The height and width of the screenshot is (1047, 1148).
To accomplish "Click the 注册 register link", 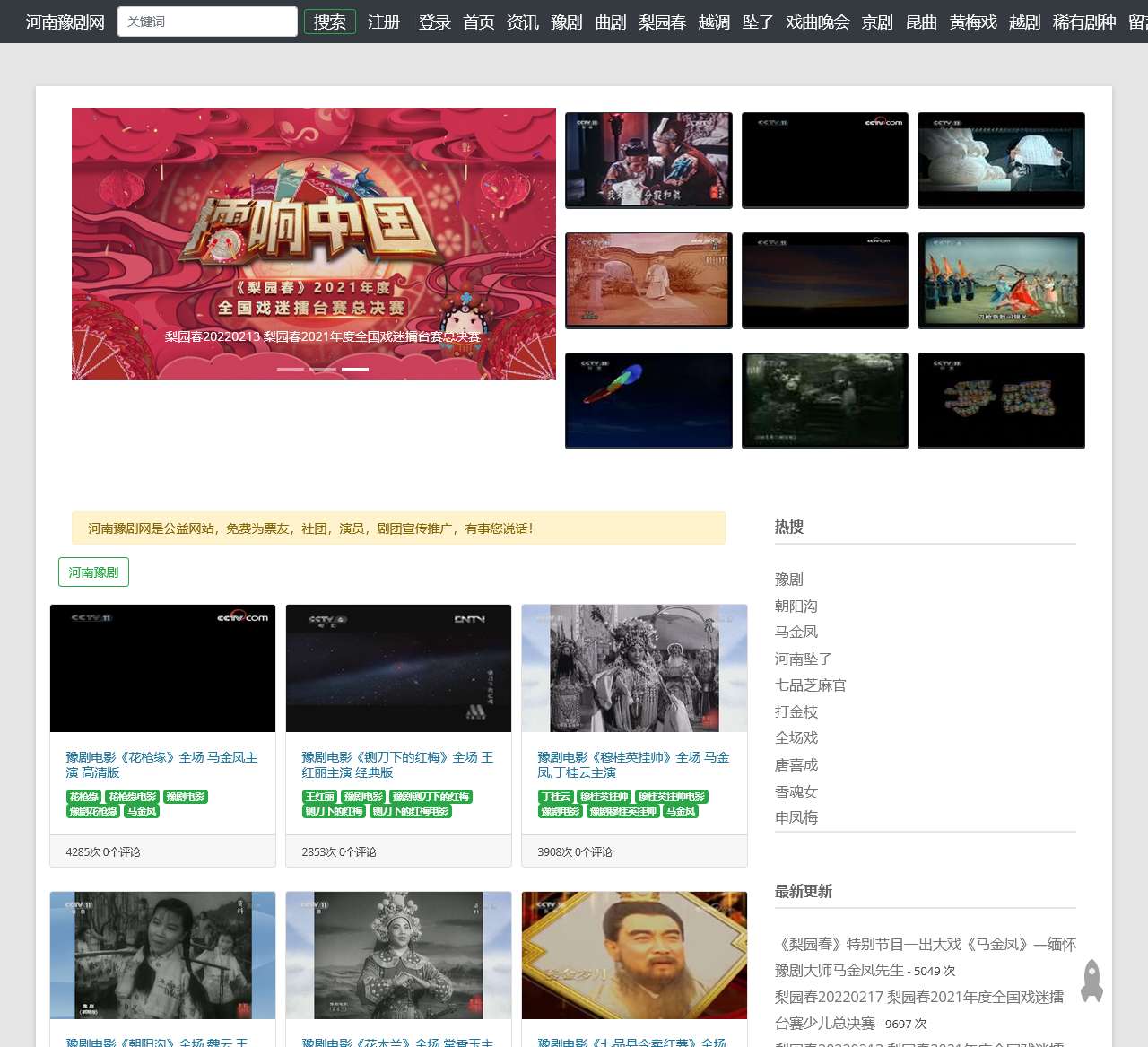I will pos(384,22).
